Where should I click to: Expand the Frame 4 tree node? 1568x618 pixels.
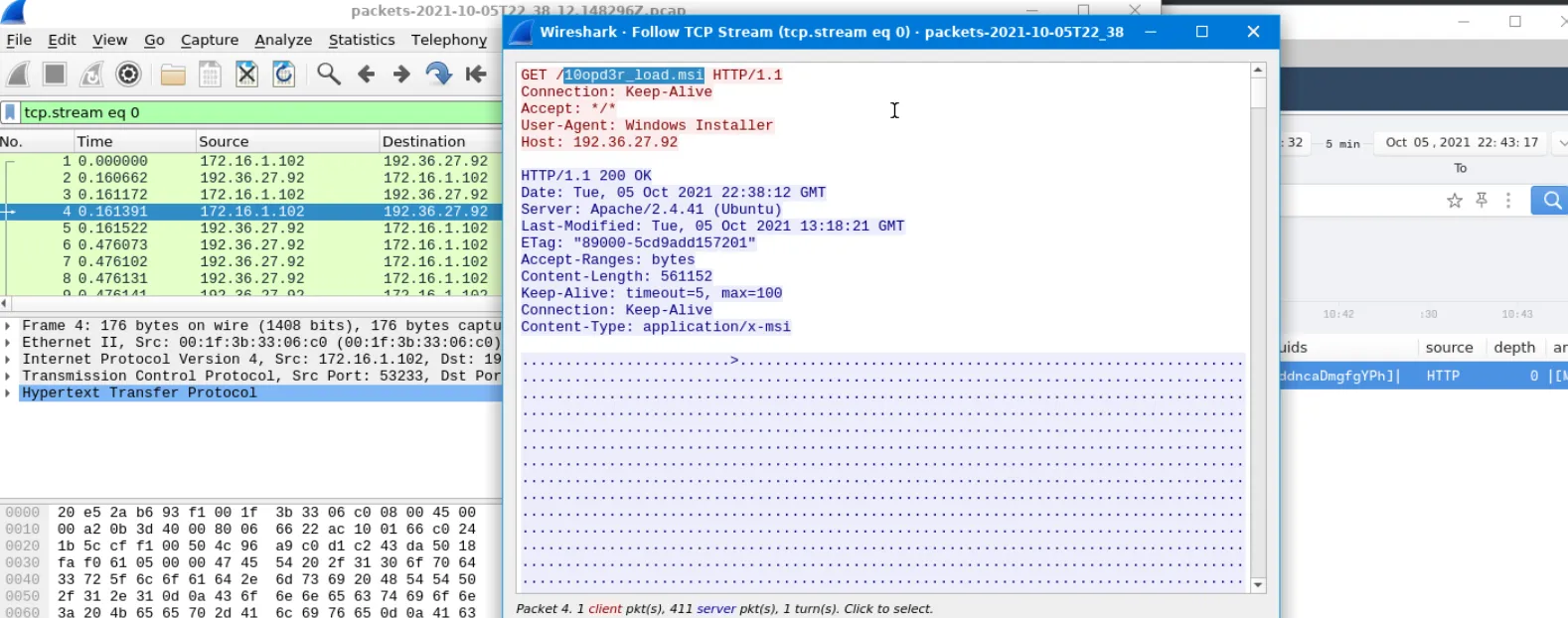point(8,326)
